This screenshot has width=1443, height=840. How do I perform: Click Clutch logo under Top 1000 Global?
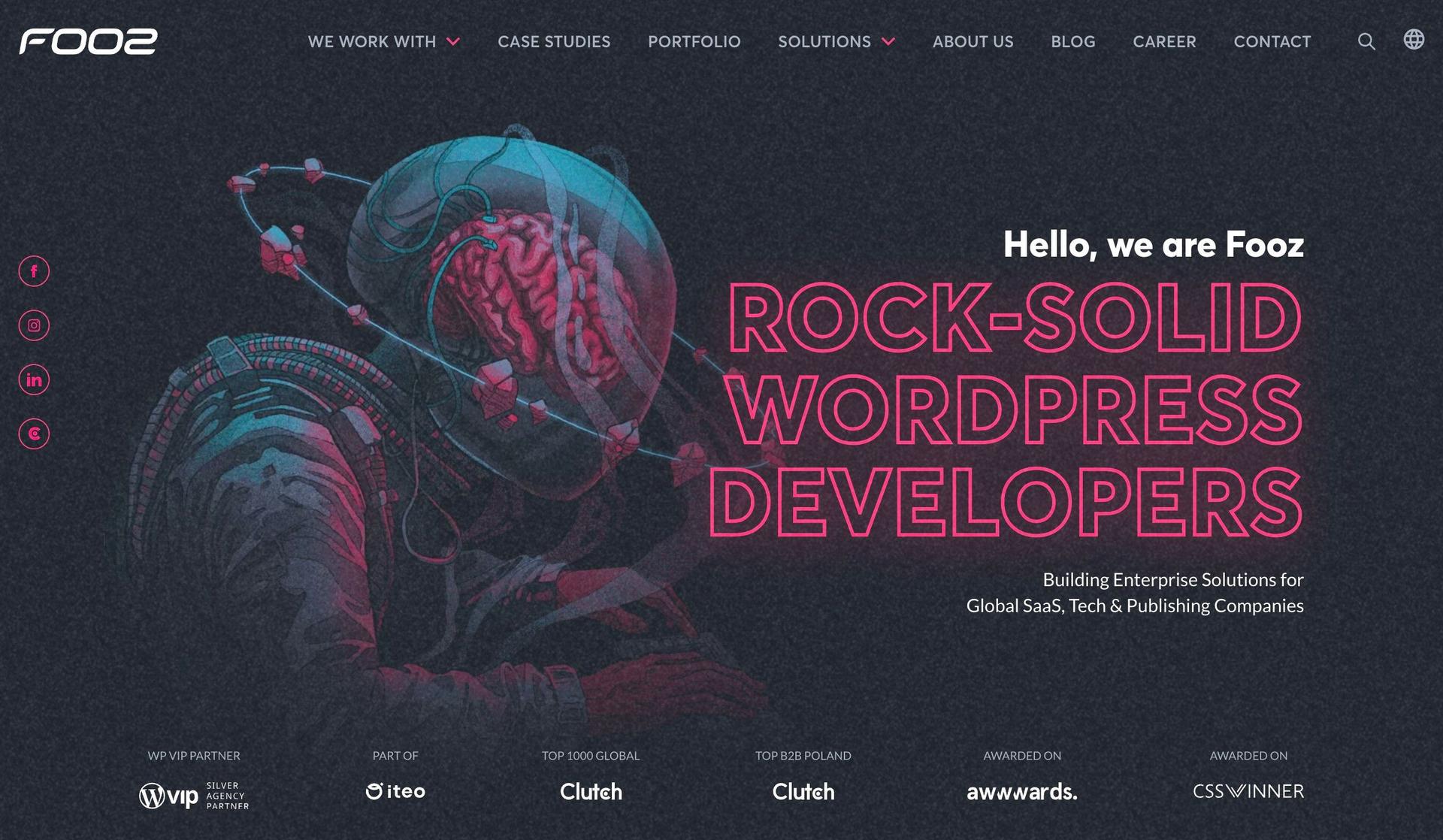[591, 791]
